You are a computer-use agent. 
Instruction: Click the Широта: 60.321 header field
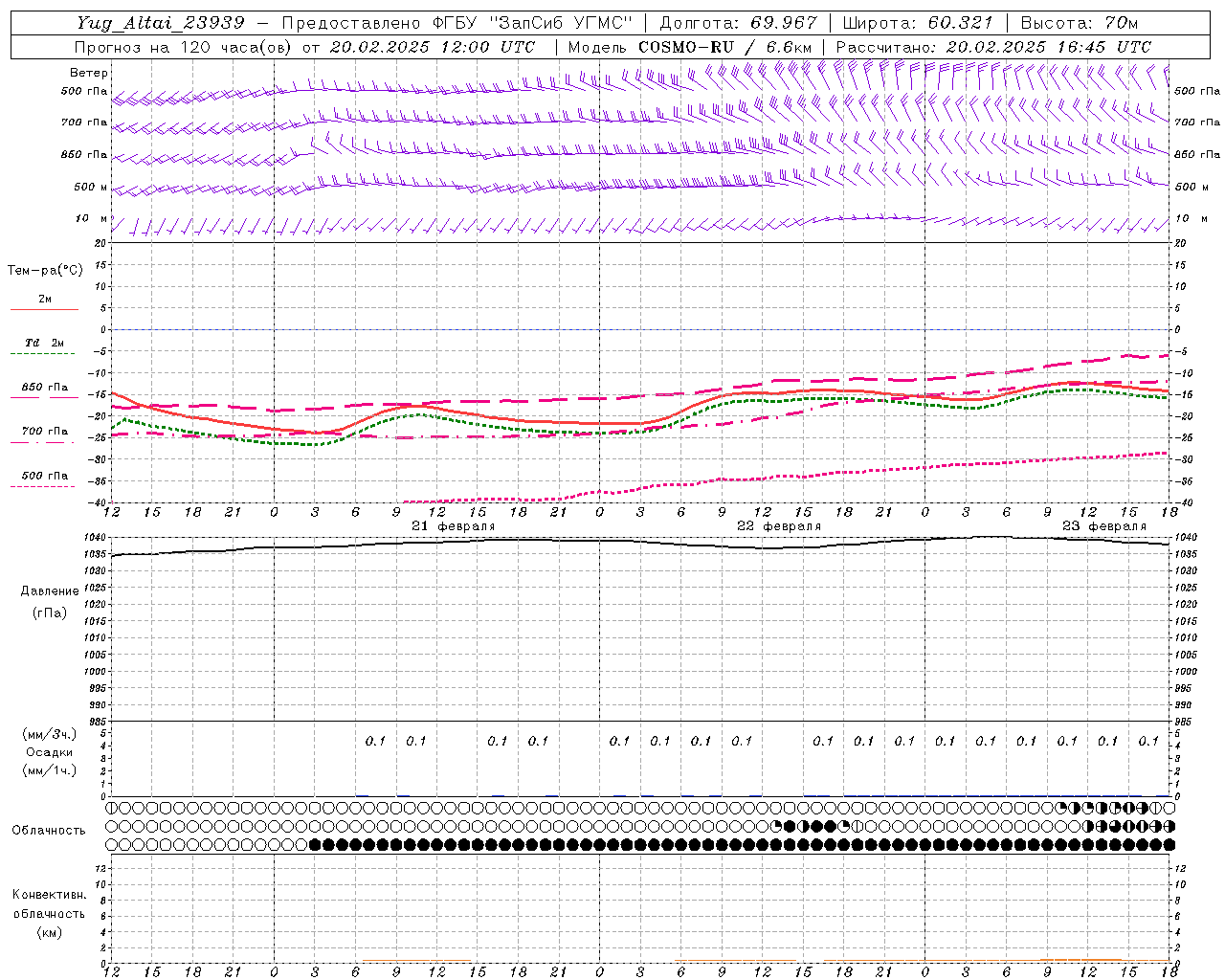pyautogui.click(x=918, y=23)
